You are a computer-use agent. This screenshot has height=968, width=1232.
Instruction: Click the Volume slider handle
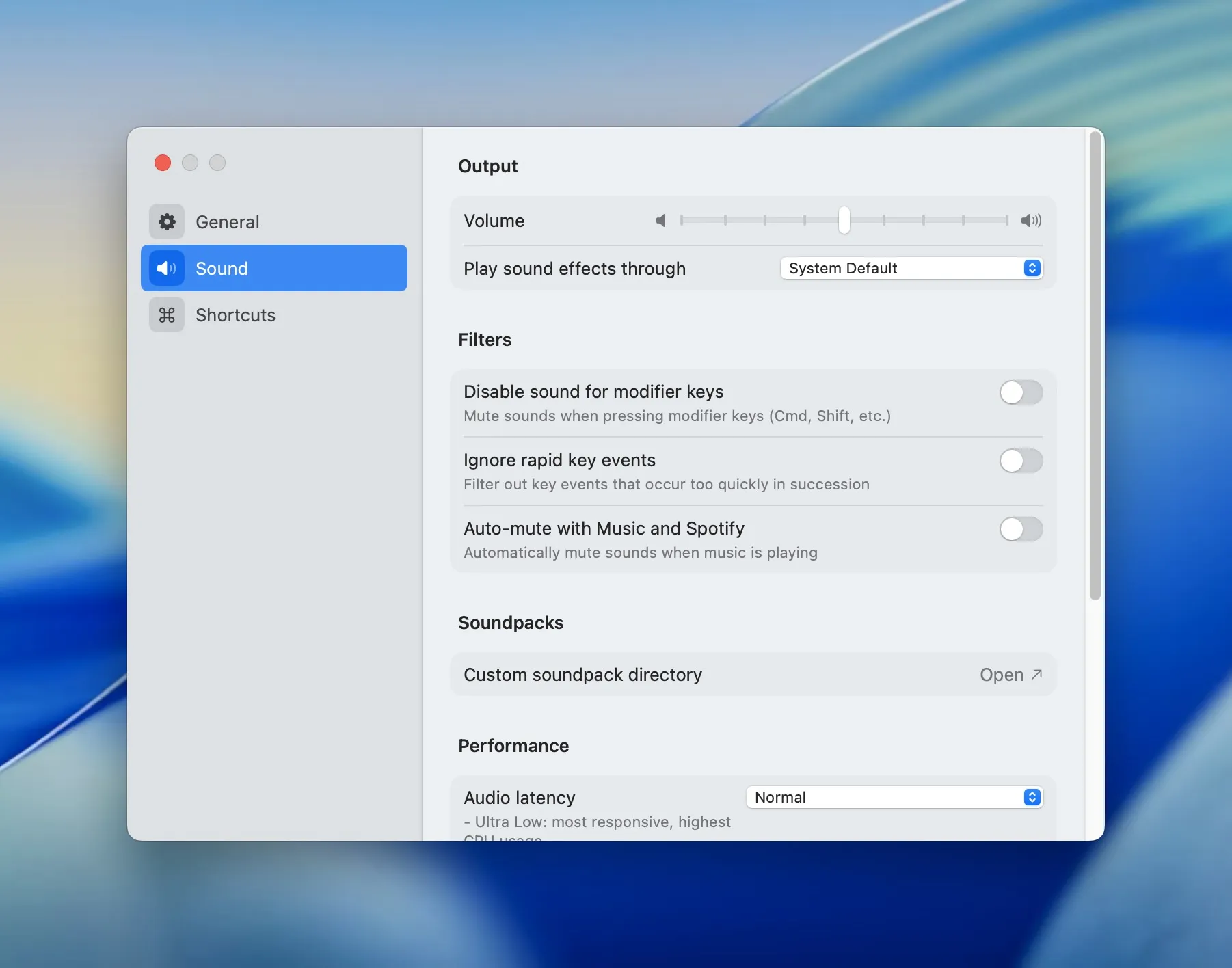[844, 220]
